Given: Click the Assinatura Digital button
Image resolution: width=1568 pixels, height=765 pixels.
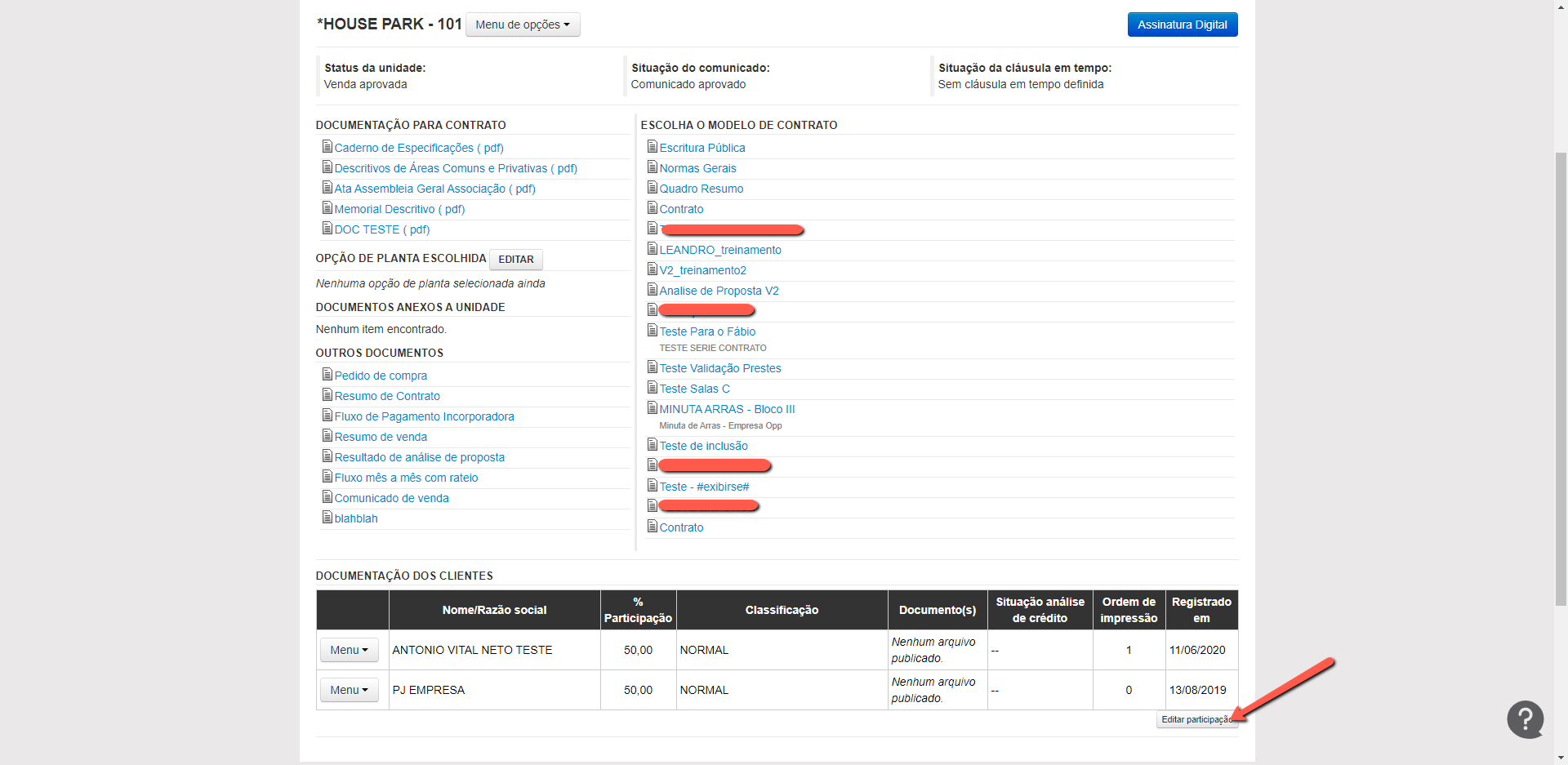Looking at the screenshot, I should [x=1182, y=24].
